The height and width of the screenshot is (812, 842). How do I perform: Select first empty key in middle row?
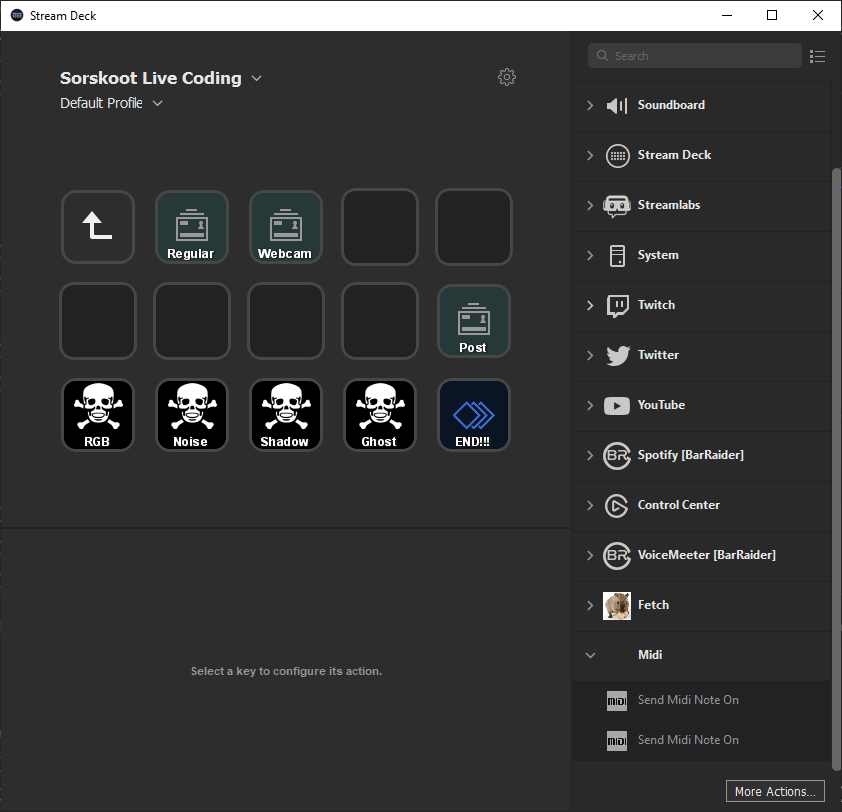97,321
